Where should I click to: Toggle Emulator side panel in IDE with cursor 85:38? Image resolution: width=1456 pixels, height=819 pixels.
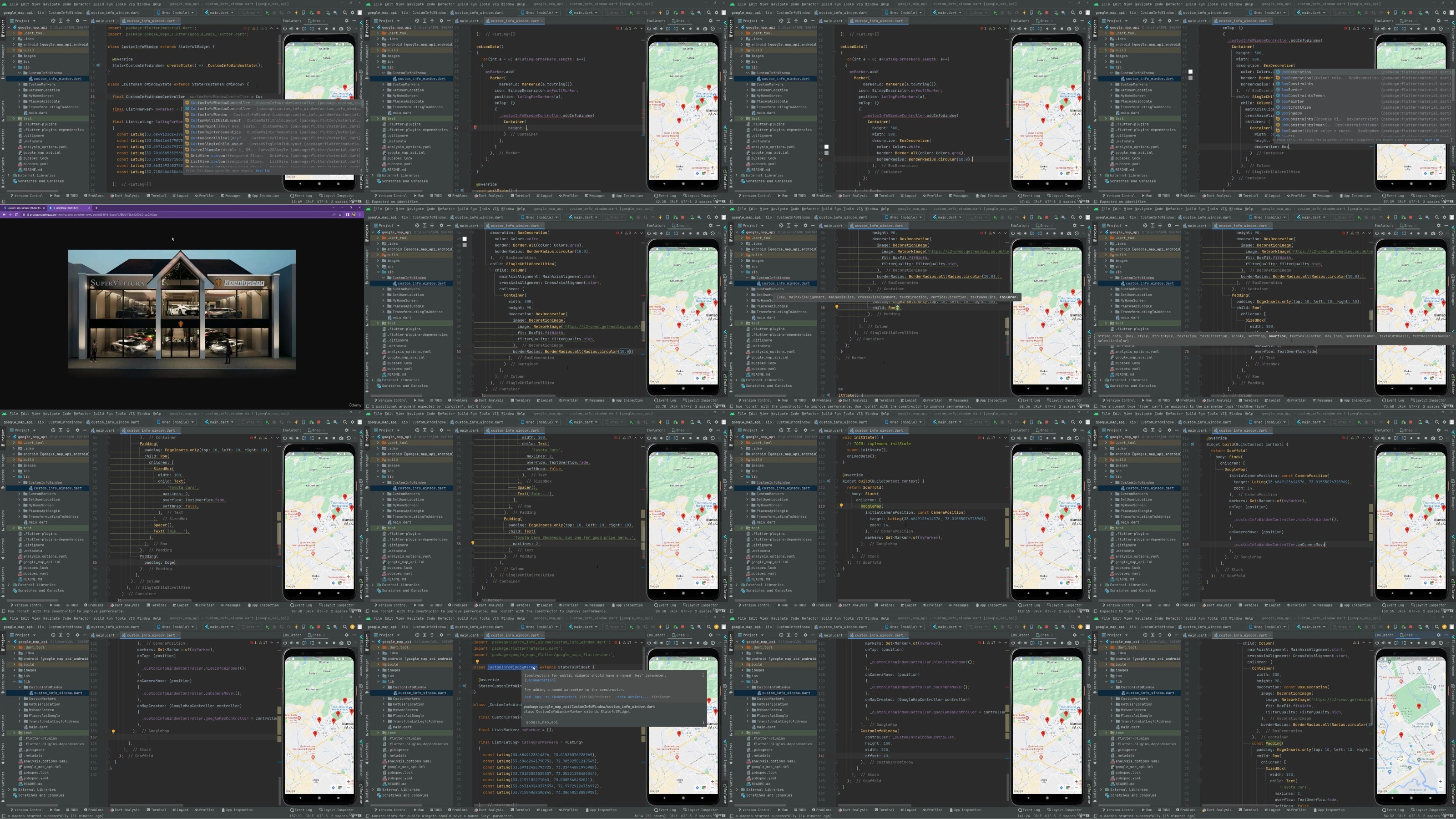point(361,589)
